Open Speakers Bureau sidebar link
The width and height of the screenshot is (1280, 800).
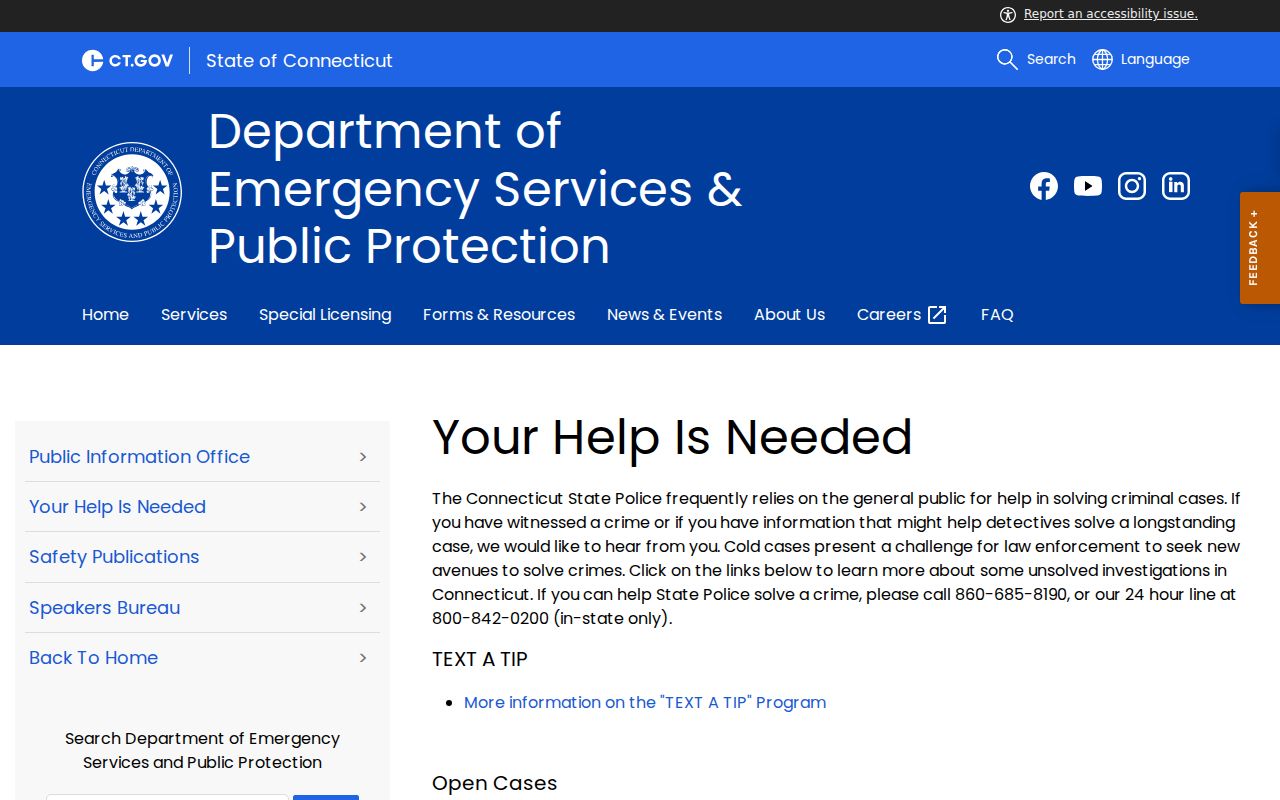pos(105,608)
